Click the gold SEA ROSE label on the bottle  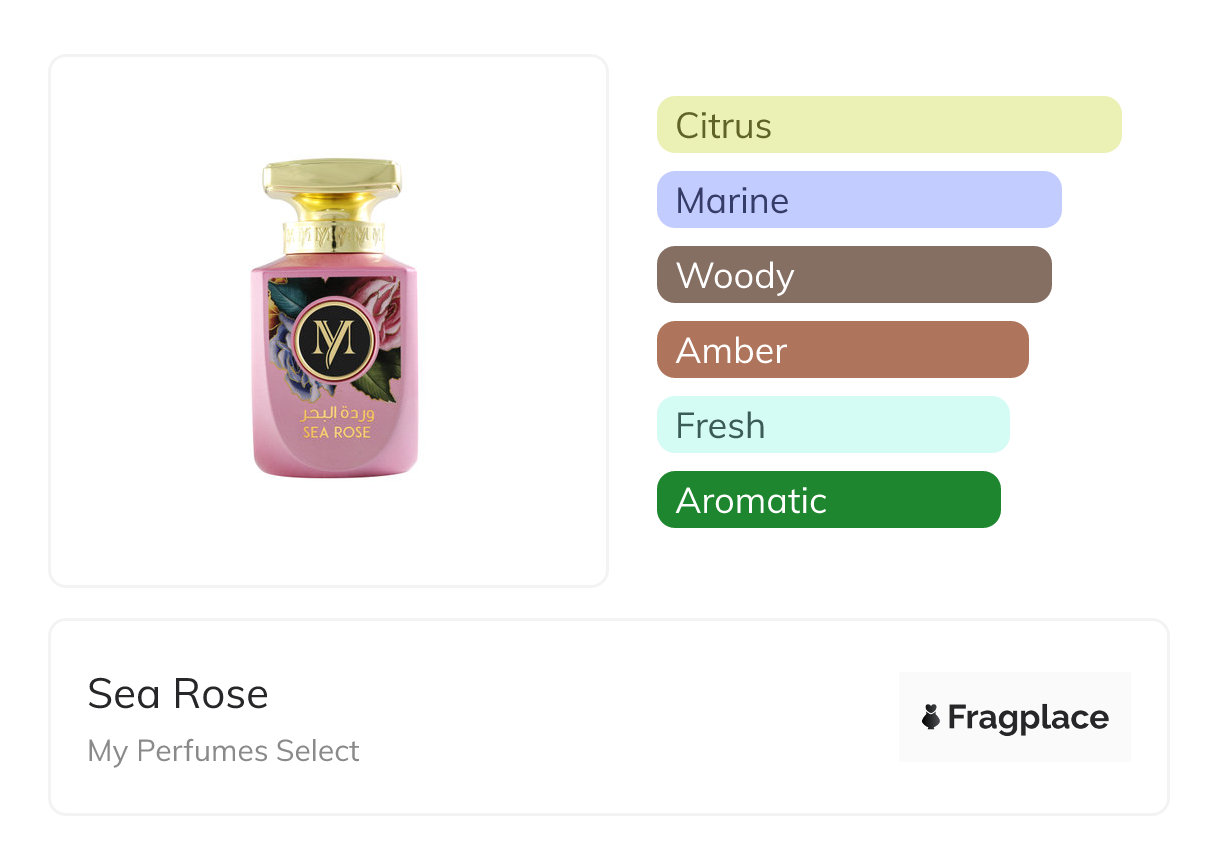[337, 432]
